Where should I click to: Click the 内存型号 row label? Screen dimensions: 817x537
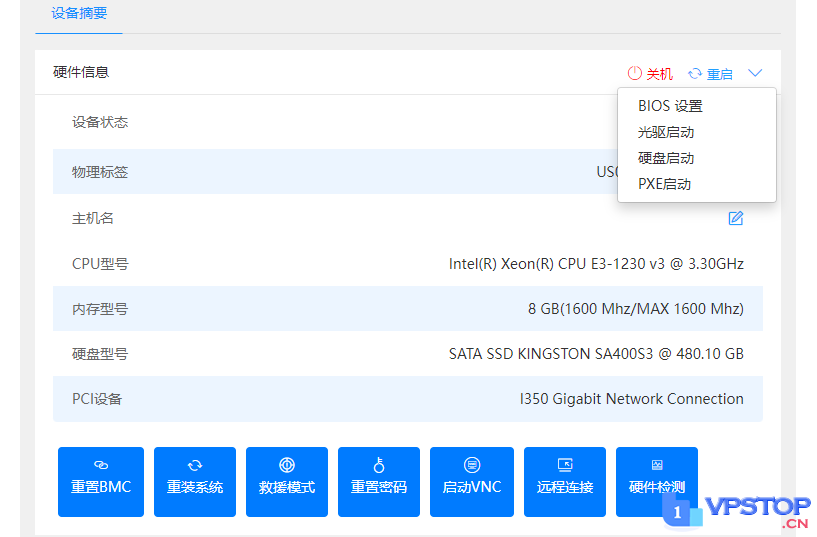pyautogui.click(x=100, y=309)
